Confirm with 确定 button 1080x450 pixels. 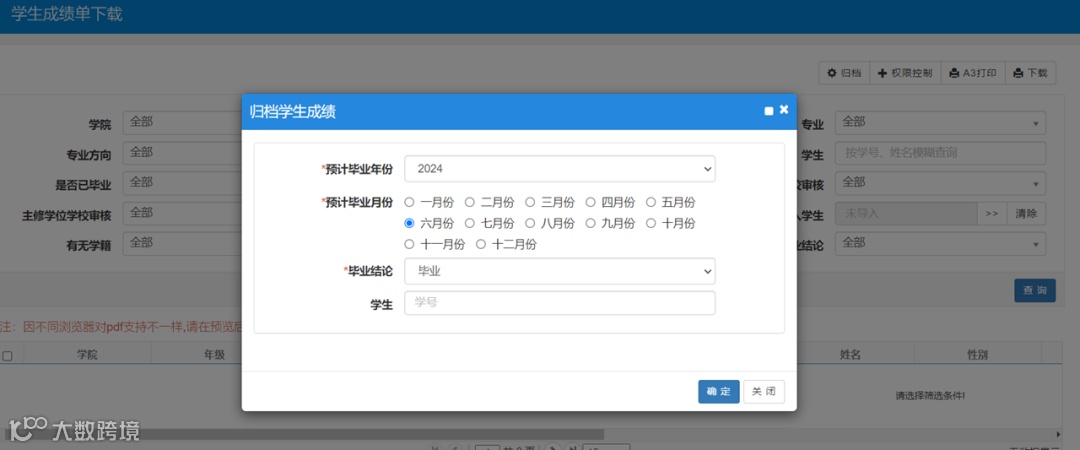pos(718,391)
